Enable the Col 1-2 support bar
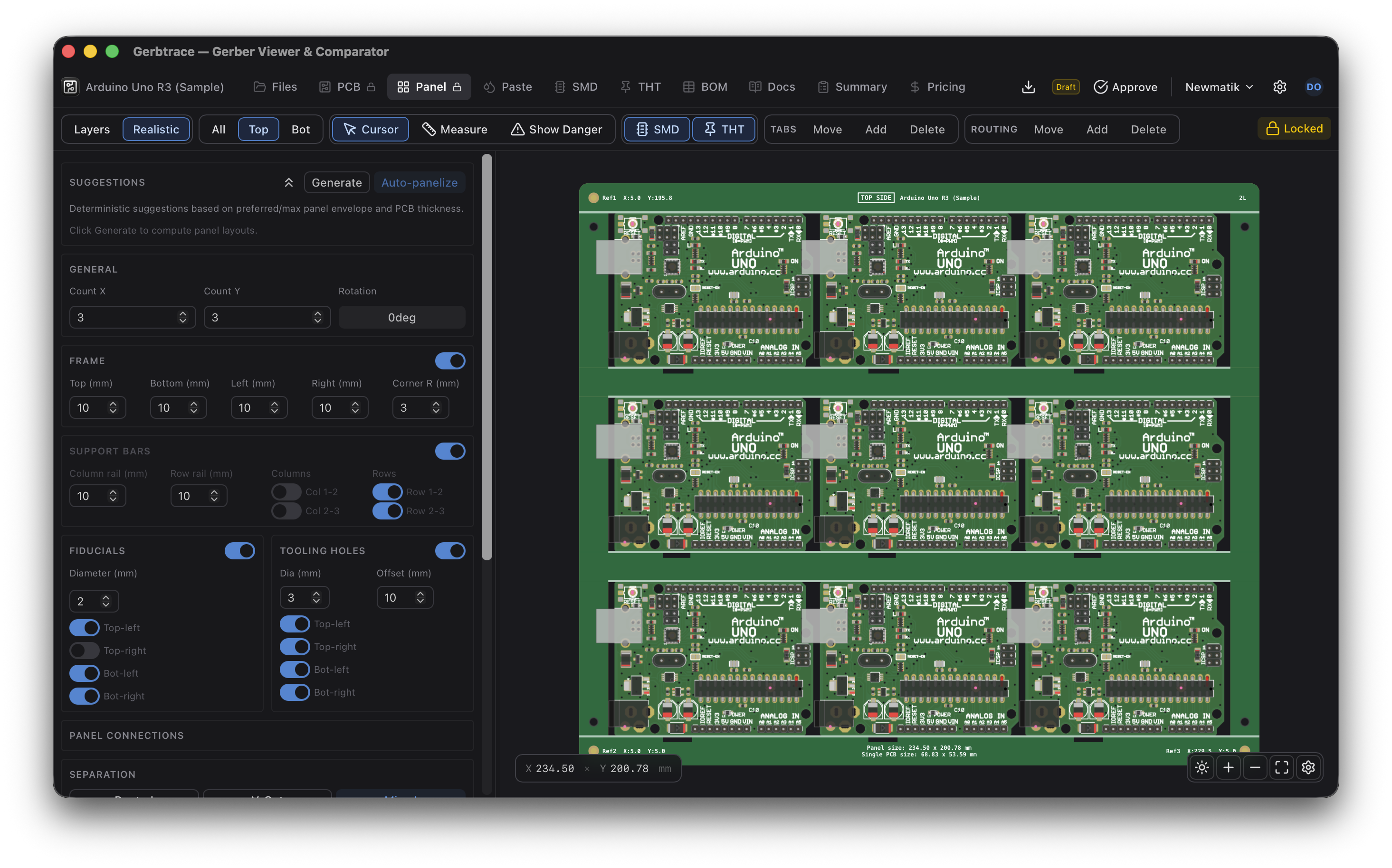 pos(286,492)
